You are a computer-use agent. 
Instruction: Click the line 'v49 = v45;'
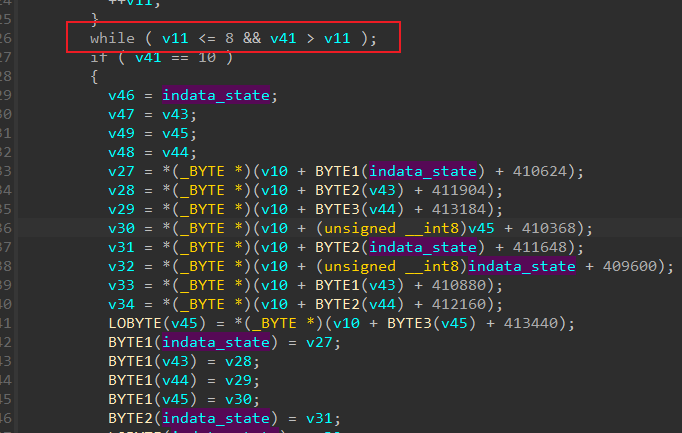(152, 133)
